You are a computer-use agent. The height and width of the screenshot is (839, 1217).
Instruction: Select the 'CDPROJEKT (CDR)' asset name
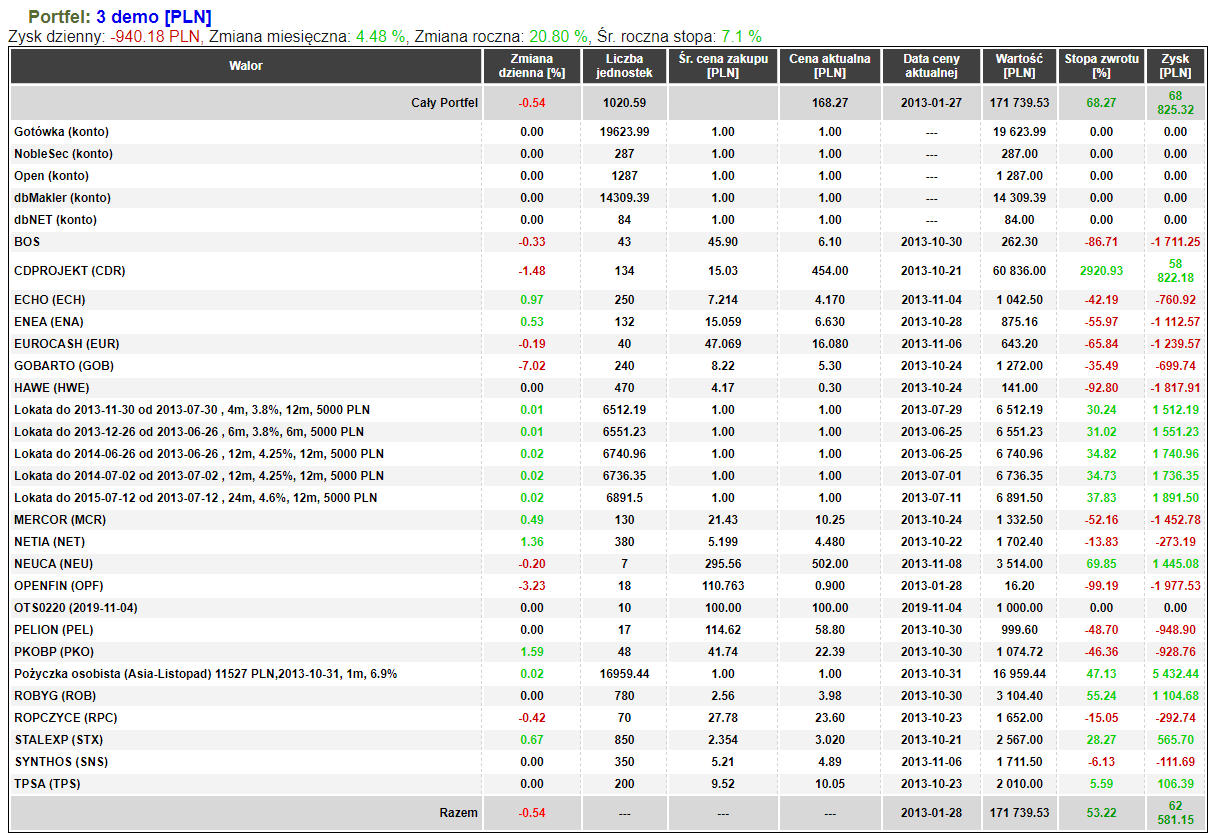[69, 271]
